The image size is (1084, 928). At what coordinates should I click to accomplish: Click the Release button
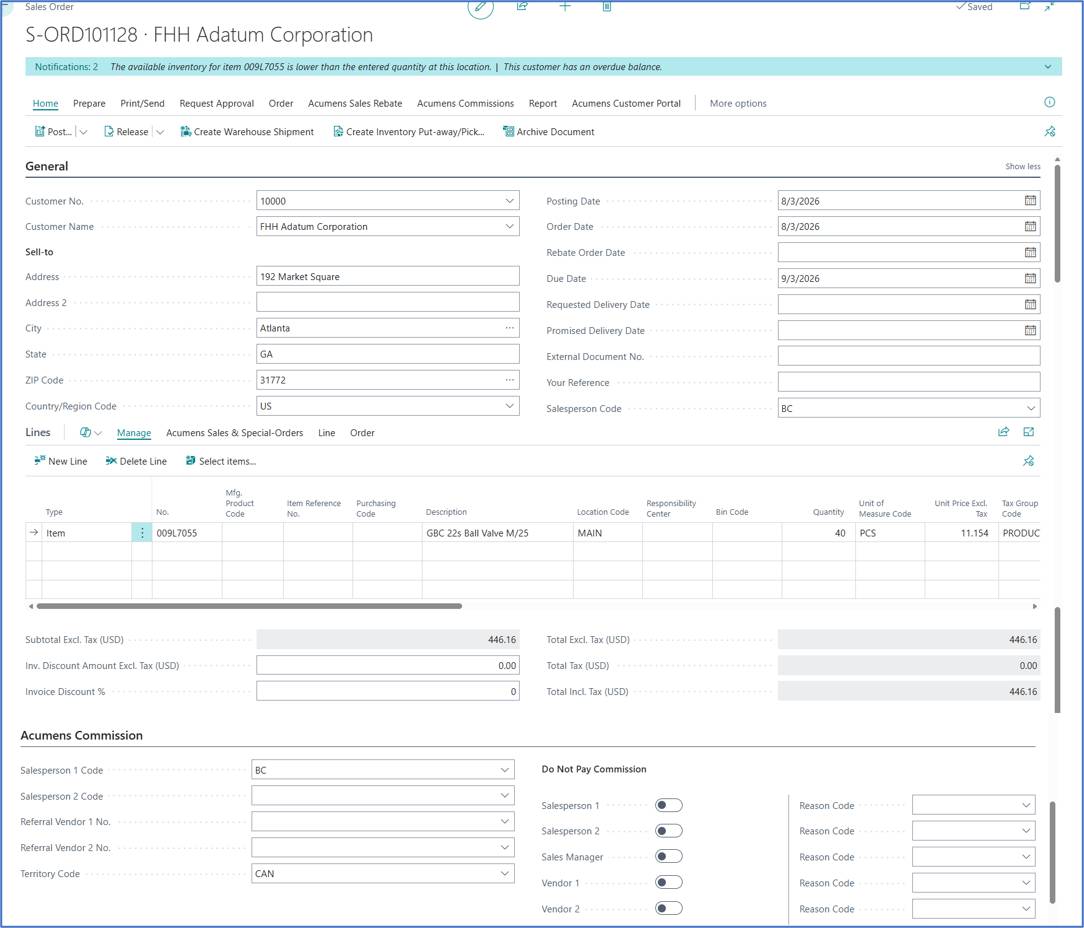[x=127, y=131]
